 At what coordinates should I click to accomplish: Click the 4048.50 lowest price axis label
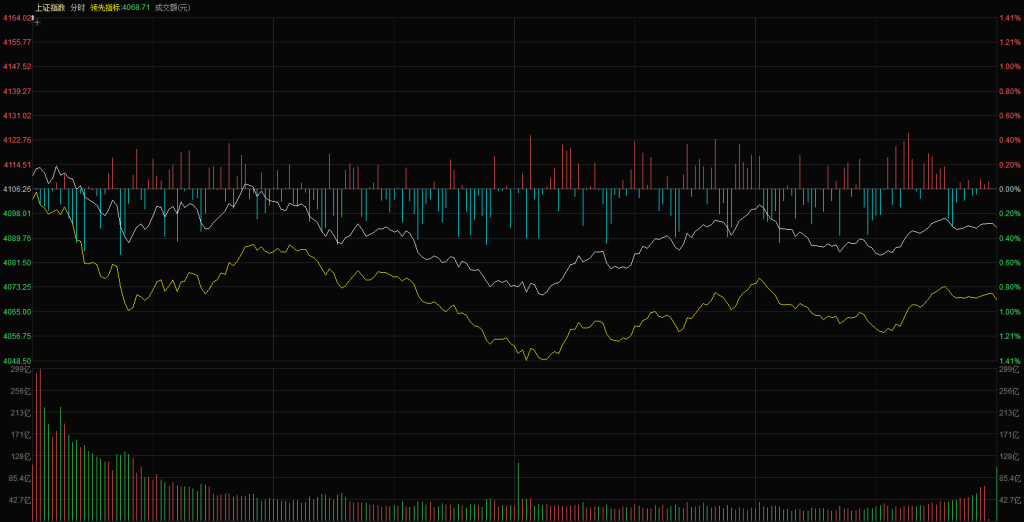tap(17, 361)
